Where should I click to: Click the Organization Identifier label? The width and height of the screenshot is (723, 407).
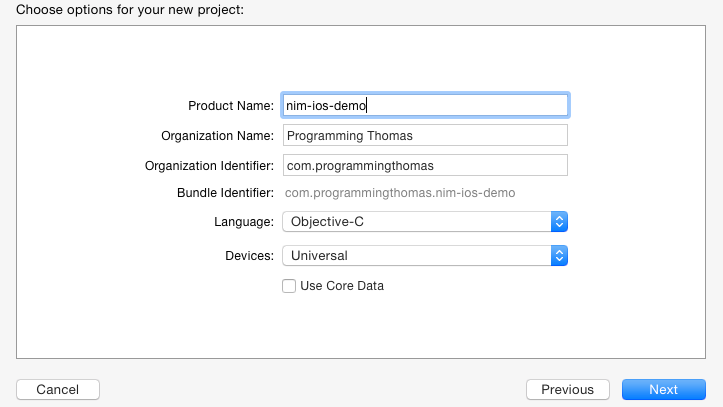pos(209,166)
